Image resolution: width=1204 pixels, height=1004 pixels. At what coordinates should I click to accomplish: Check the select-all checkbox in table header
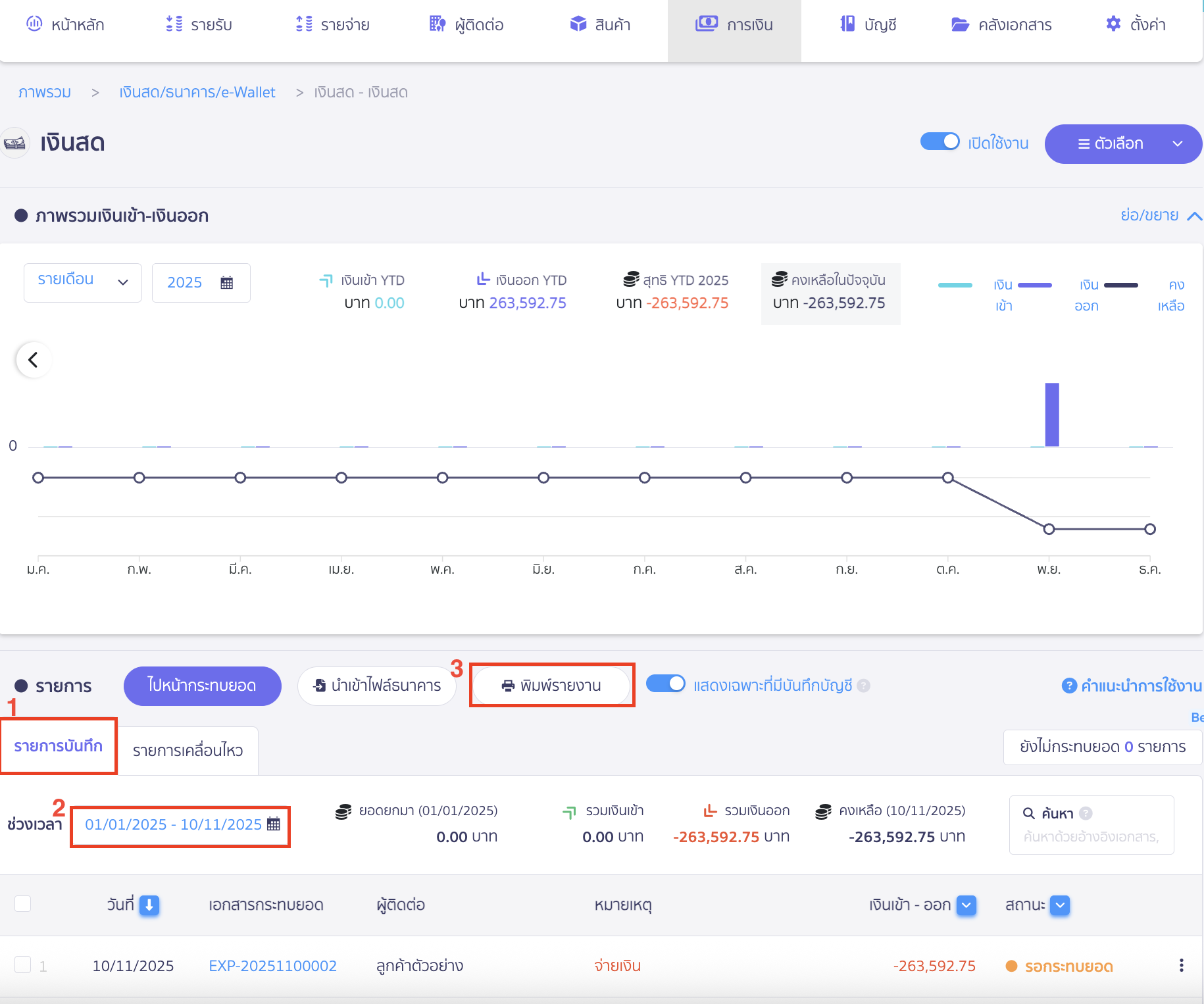tap(23, 904)
